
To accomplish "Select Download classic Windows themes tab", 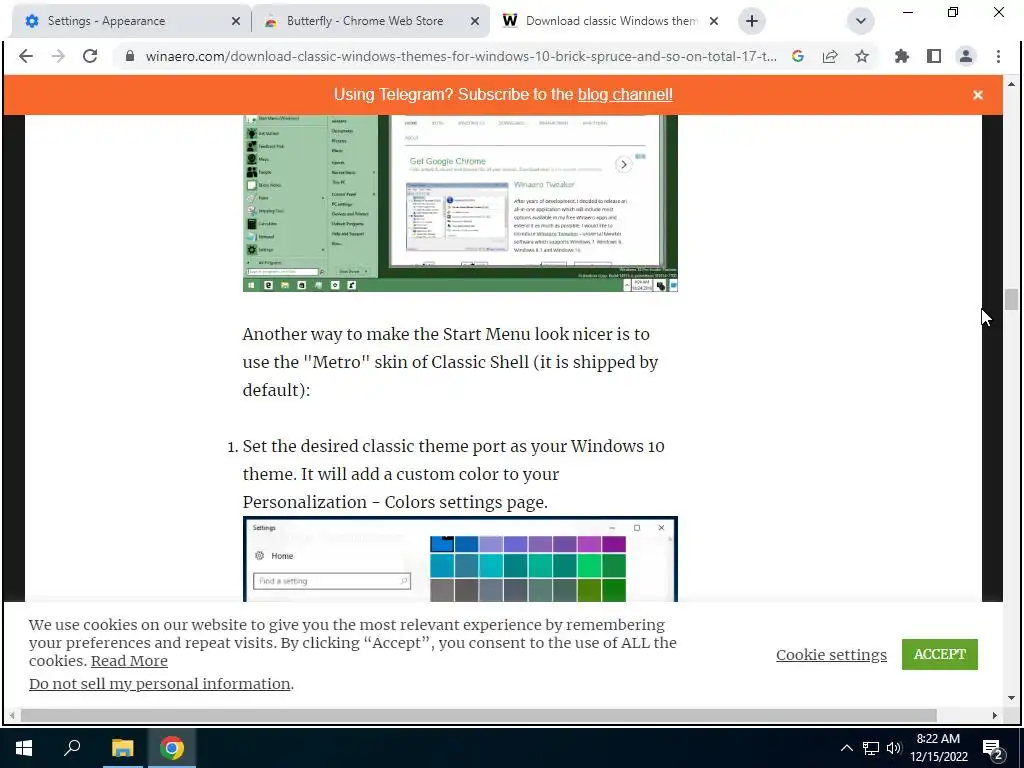I will 611,21.
